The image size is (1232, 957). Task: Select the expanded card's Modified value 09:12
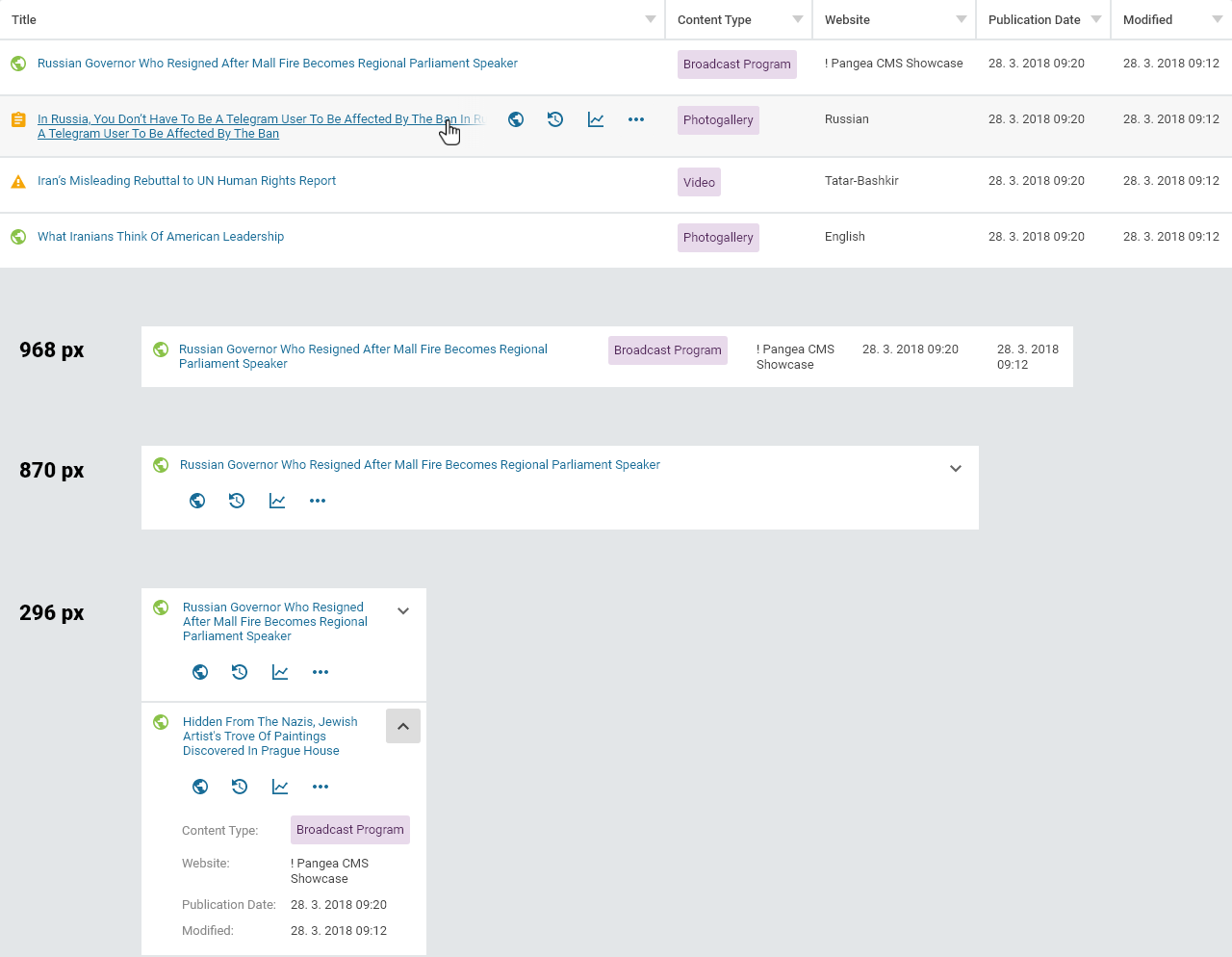point(339,931)
